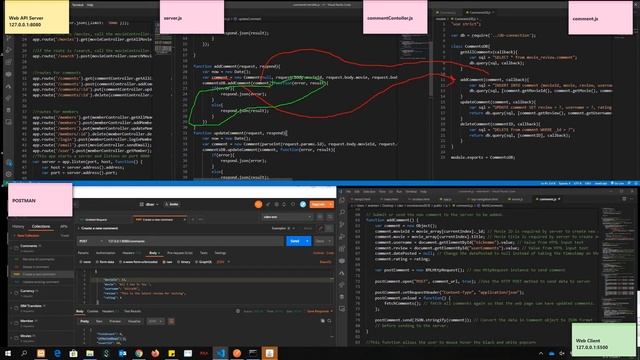Viewport: 640px width, 360px height.
Task: Toggle wrap lines icon beside response JSON dropdown
Action: [x=171, y=321]
